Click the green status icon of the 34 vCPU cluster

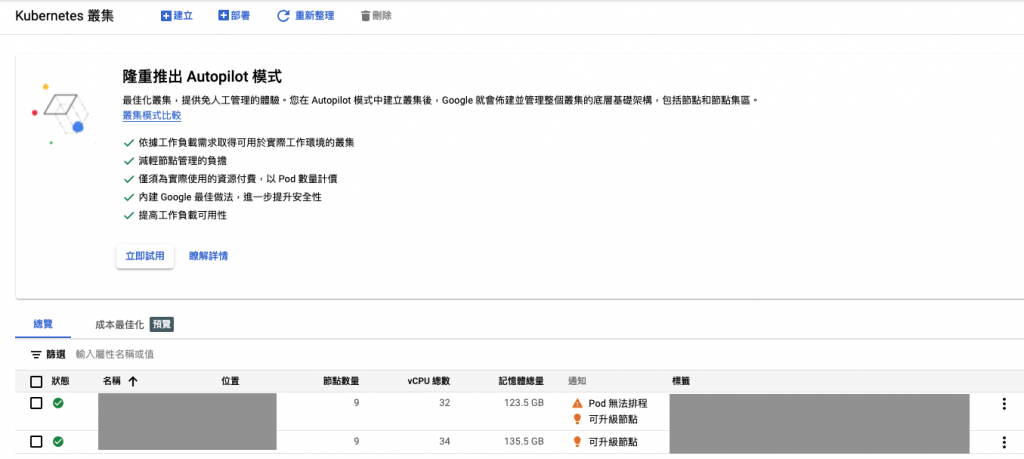point(58,442)
